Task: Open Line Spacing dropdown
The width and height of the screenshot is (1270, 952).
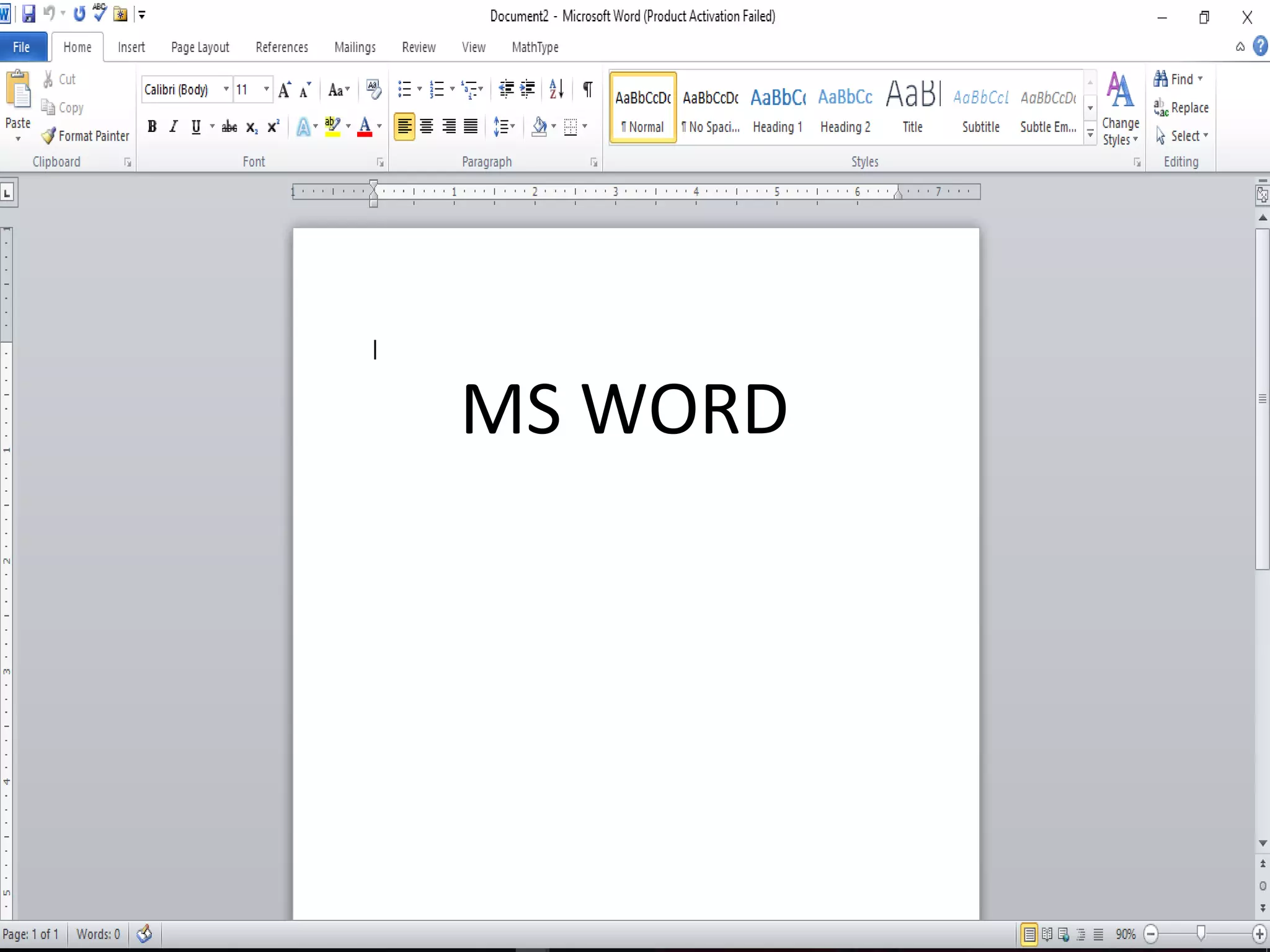Action: [504, 127]
